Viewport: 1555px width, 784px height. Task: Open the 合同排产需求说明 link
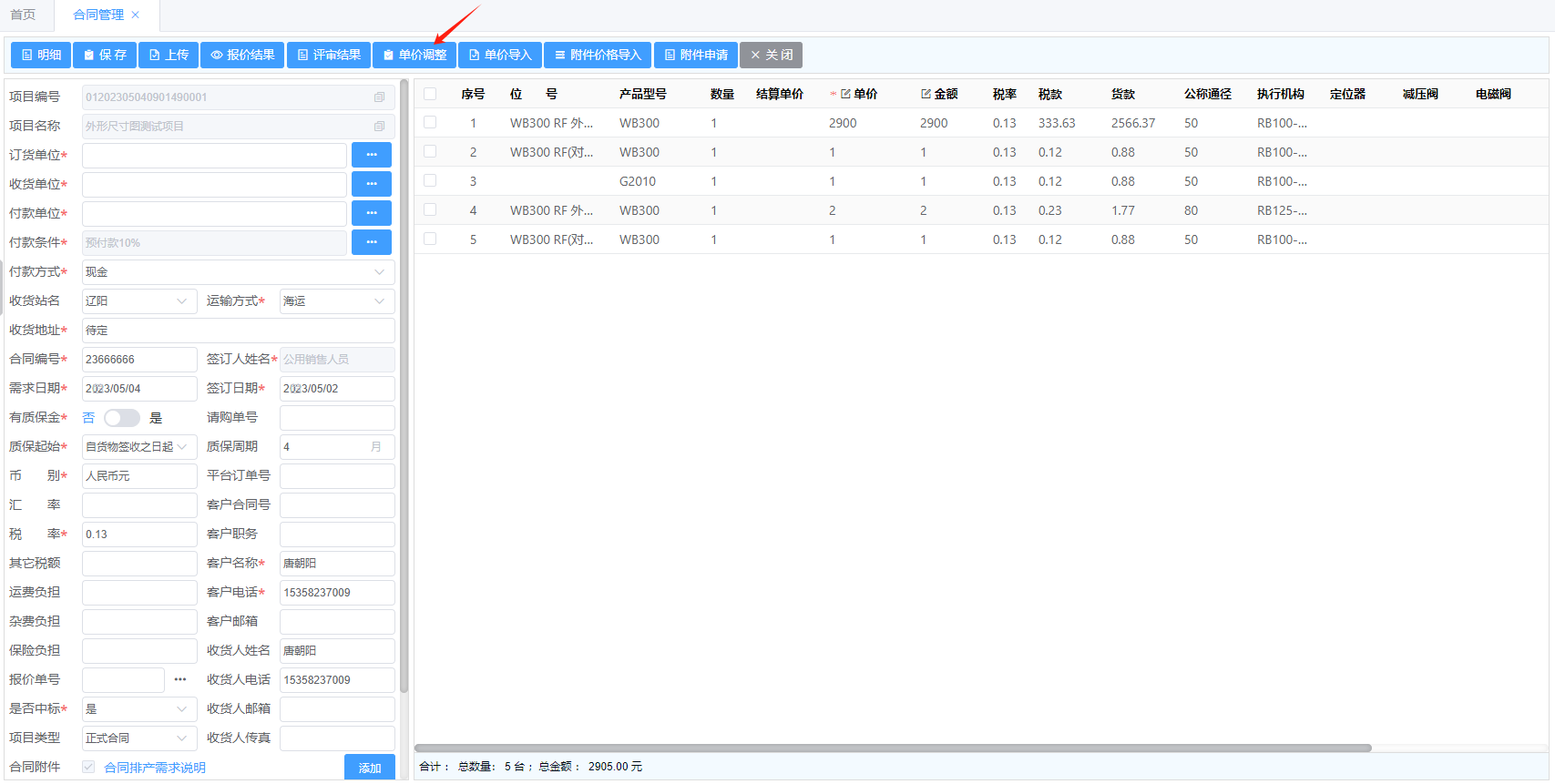155,768
